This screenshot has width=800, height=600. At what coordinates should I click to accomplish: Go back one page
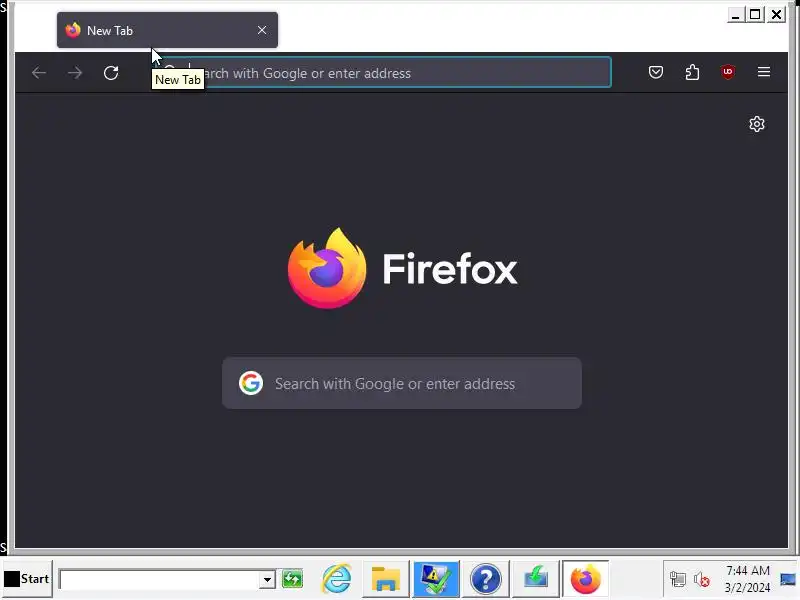pyautogui.click(x=39, y=73)
